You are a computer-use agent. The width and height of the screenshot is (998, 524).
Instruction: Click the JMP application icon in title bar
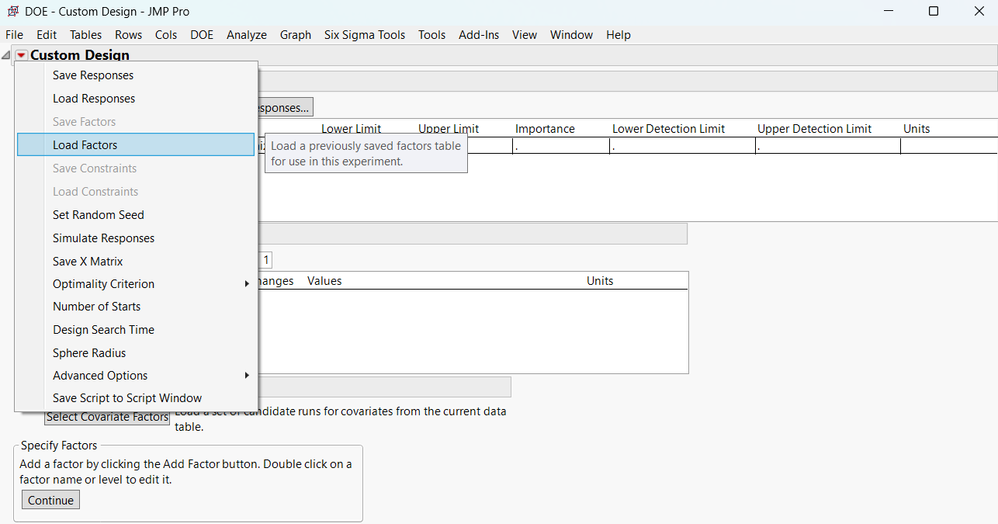pos(12,11)
